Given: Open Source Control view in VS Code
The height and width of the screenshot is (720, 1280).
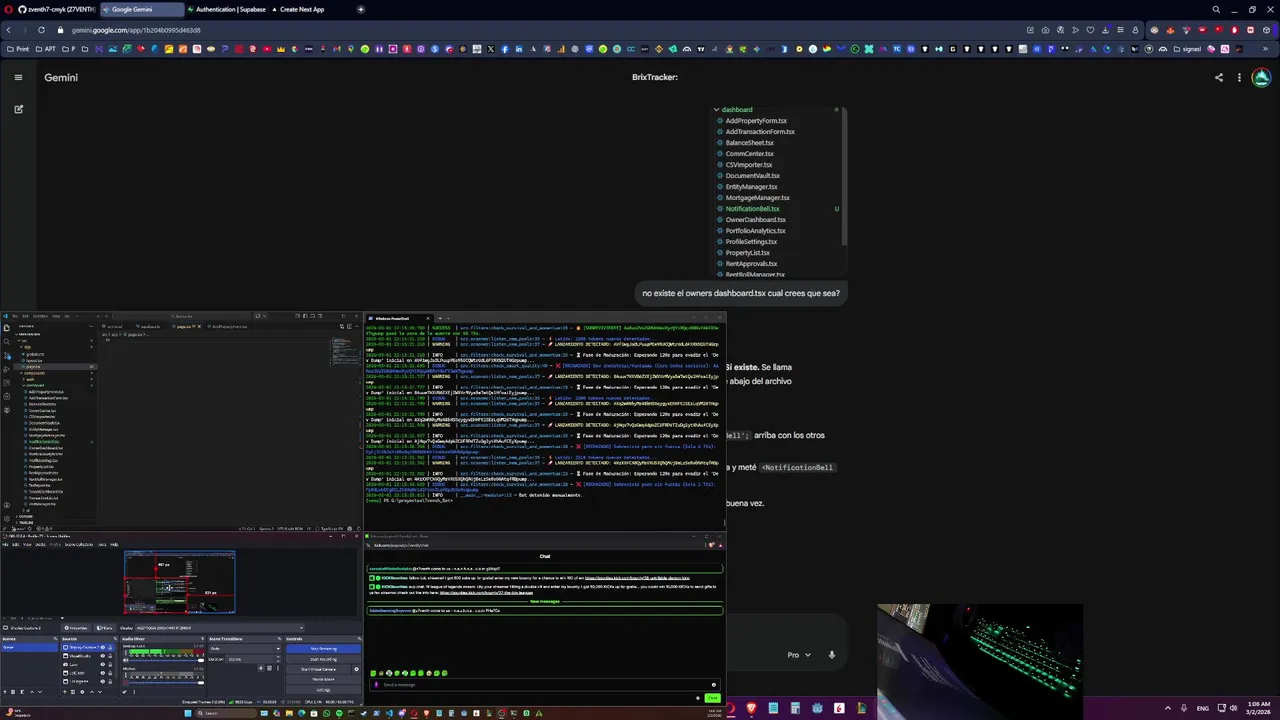Looking at the screenshot, I should click(x=7, y=356).
